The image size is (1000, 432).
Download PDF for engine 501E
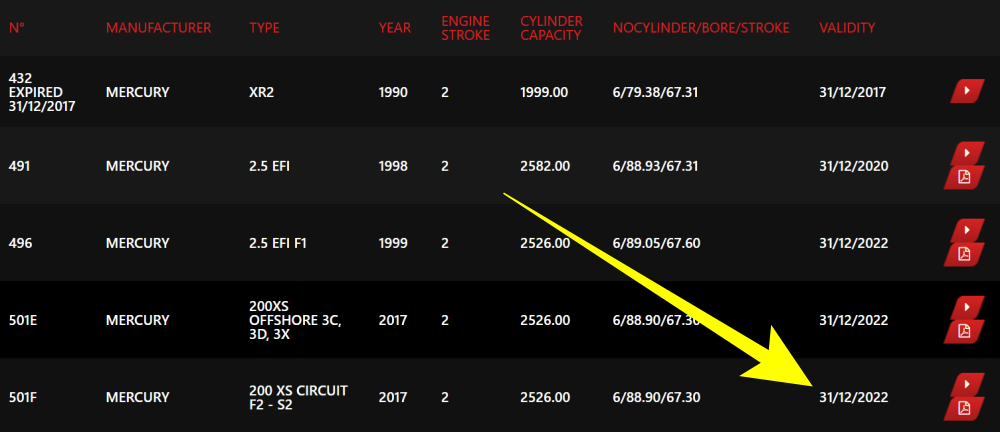click(x=964, y=331)
